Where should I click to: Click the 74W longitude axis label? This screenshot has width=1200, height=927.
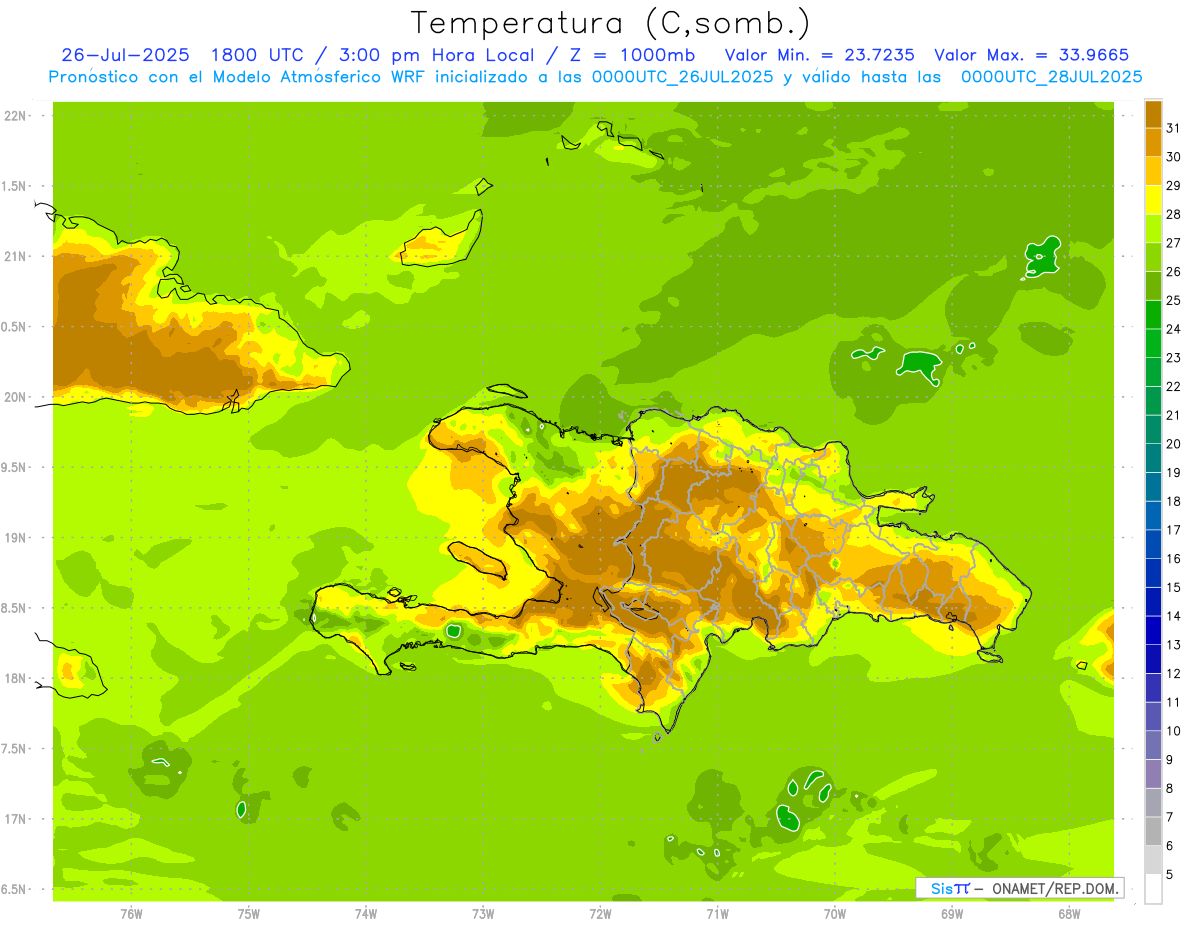[x=366, y=914]
